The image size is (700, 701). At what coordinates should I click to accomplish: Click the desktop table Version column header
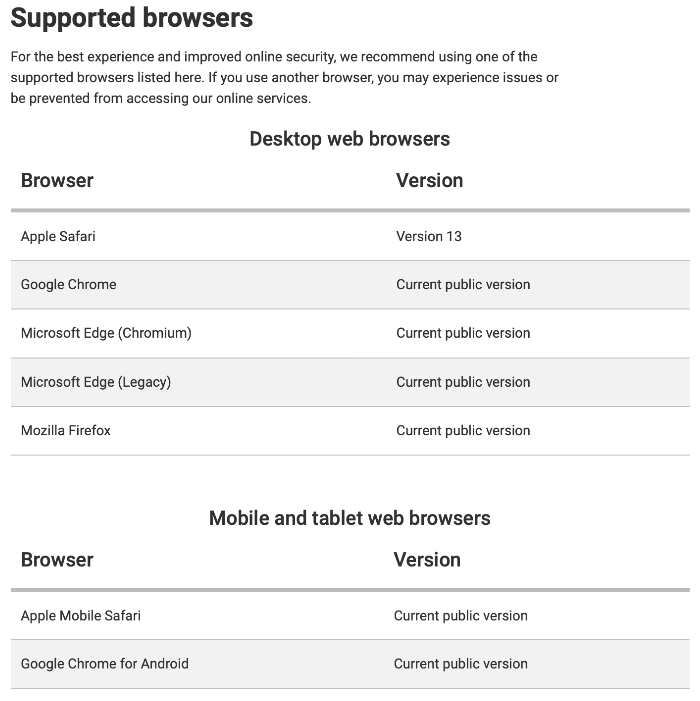coord(429,181)
